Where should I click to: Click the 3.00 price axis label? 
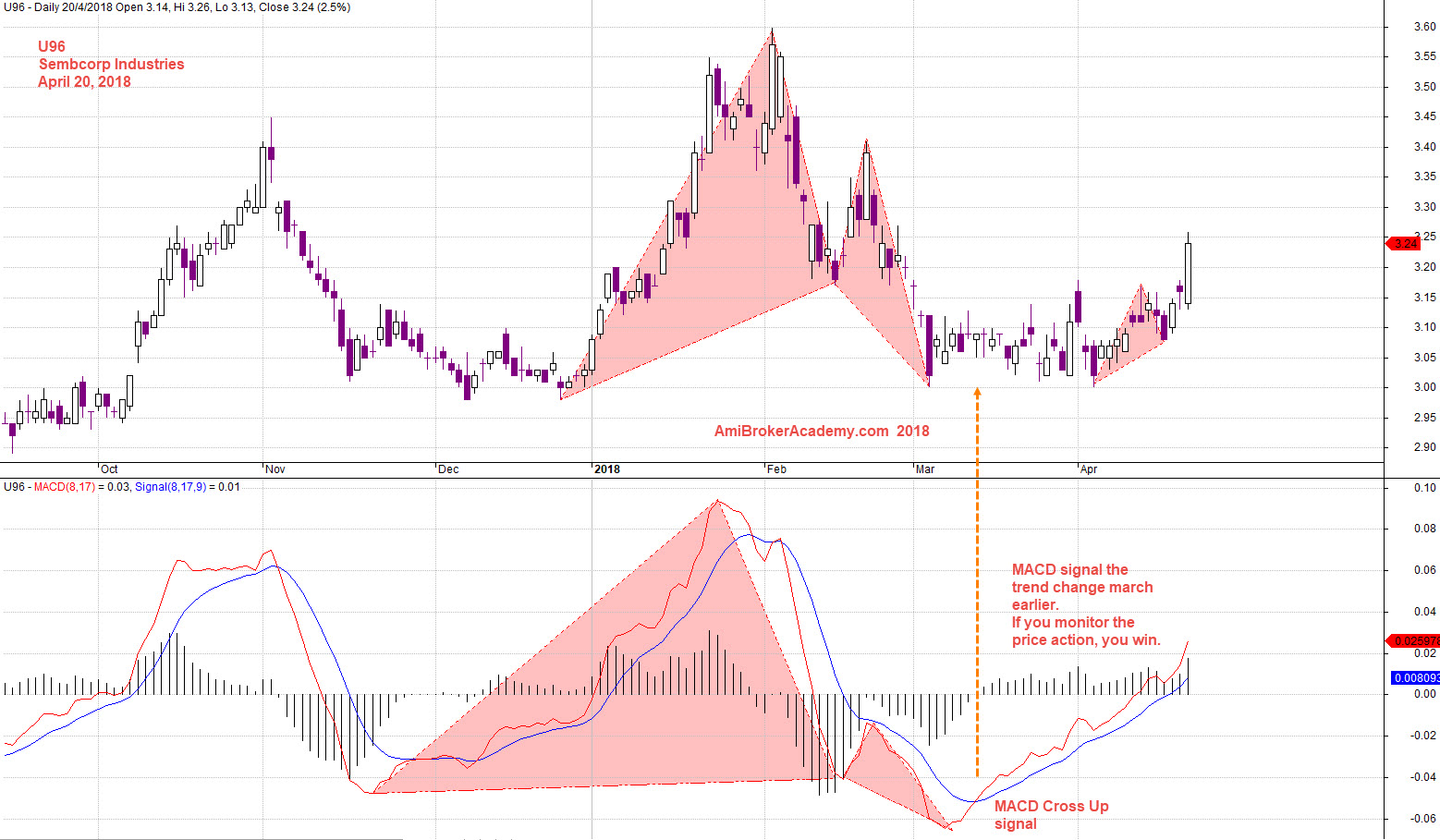(1424, 387)
